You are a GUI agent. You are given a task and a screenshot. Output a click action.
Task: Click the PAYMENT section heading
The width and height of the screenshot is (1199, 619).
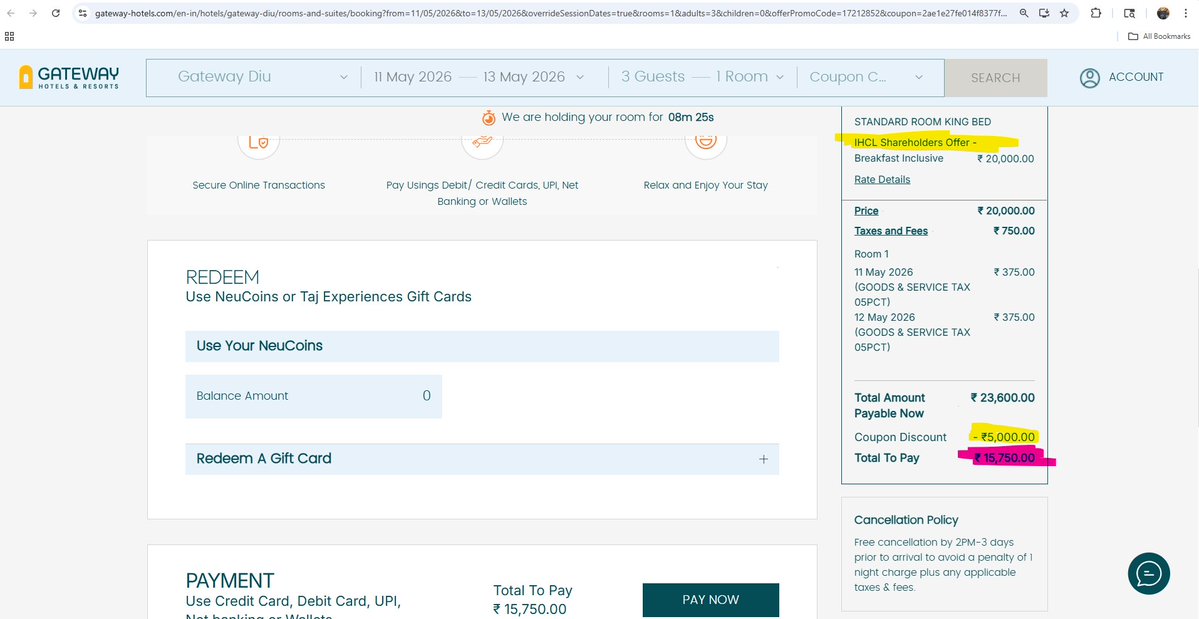pyautogui.click(x=230, y=581)
